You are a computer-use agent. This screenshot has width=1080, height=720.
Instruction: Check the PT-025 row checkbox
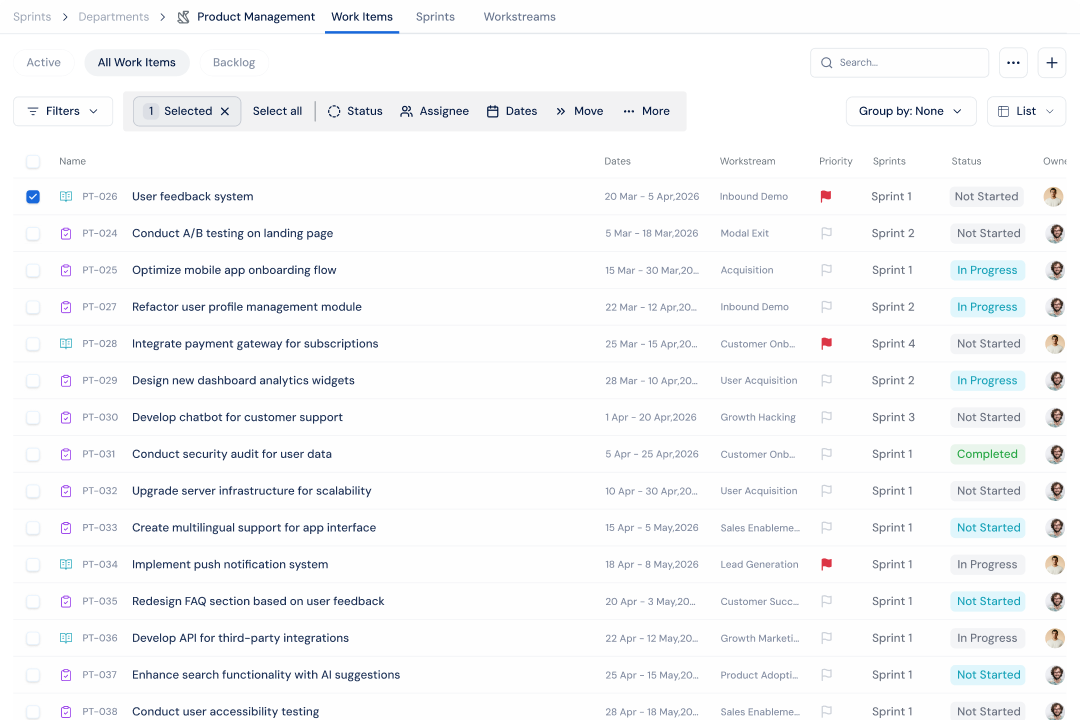pos(33,270)
